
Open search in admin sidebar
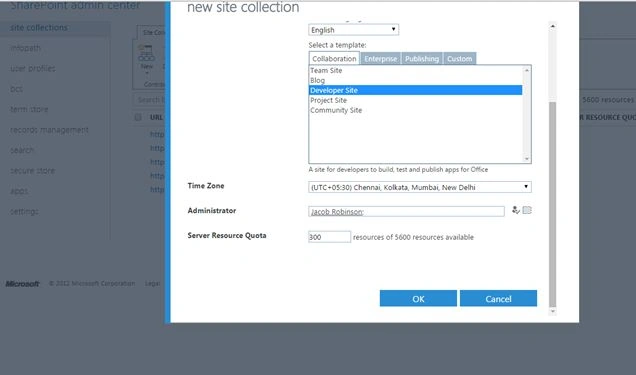[22, 150]
